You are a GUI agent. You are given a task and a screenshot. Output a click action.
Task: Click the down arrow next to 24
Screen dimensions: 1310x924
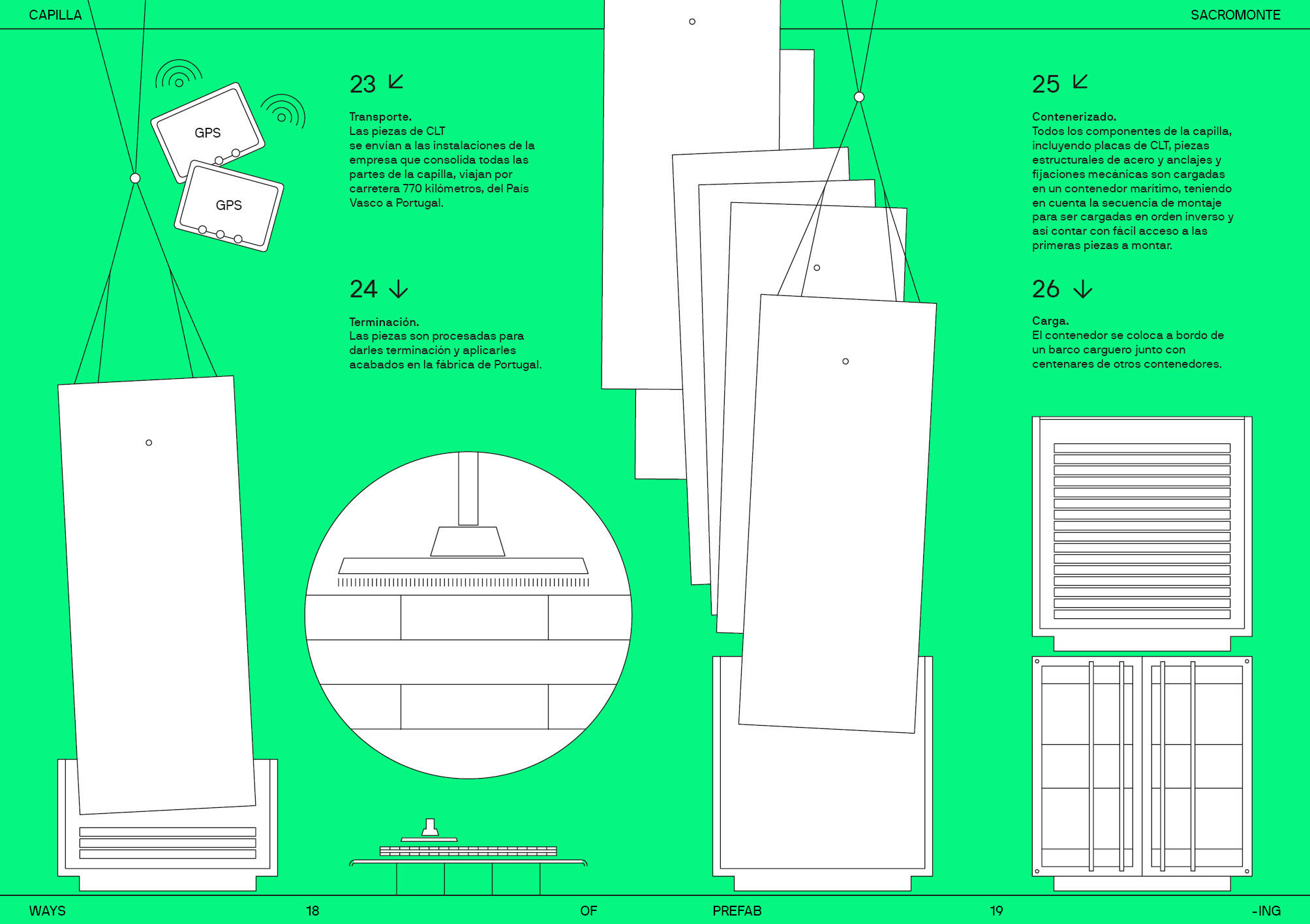pyautogui.click(x=398, y=289)
